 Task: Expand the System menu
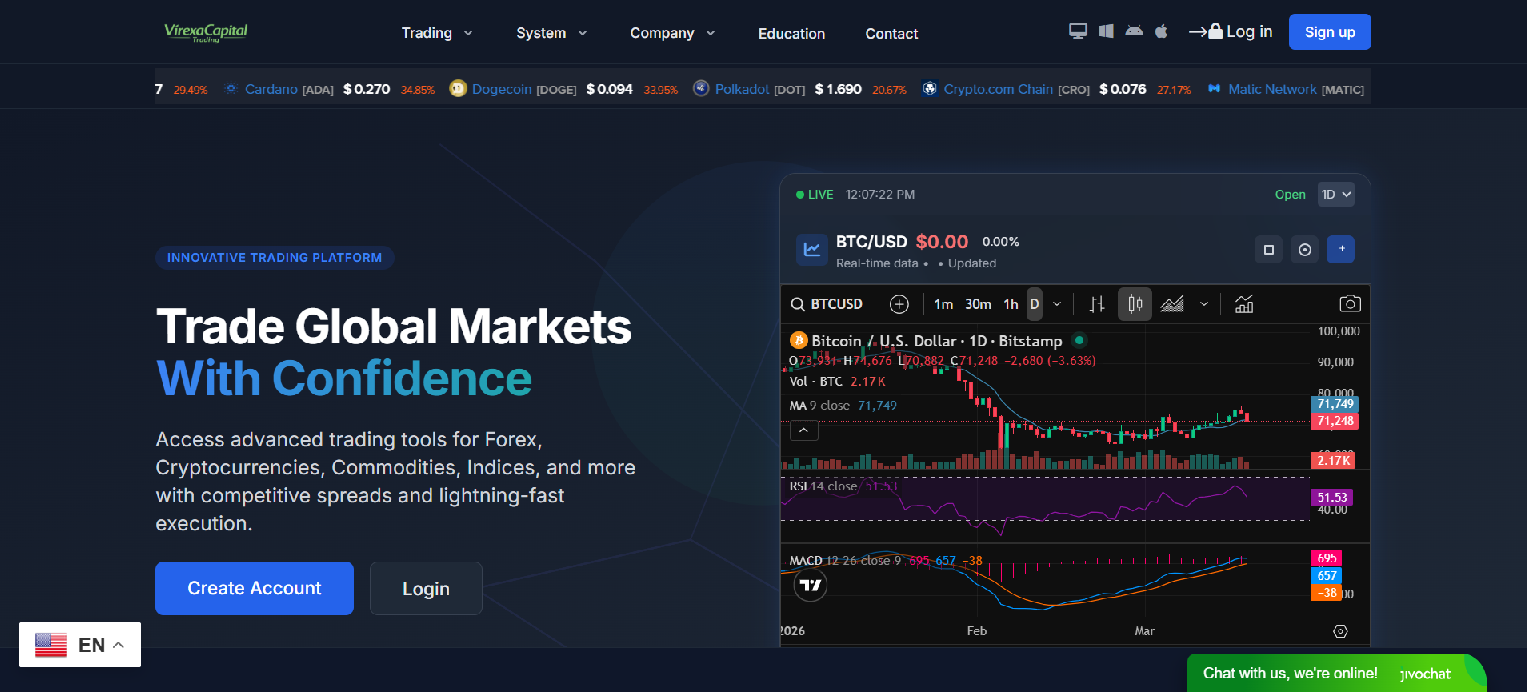click(552, 33)
